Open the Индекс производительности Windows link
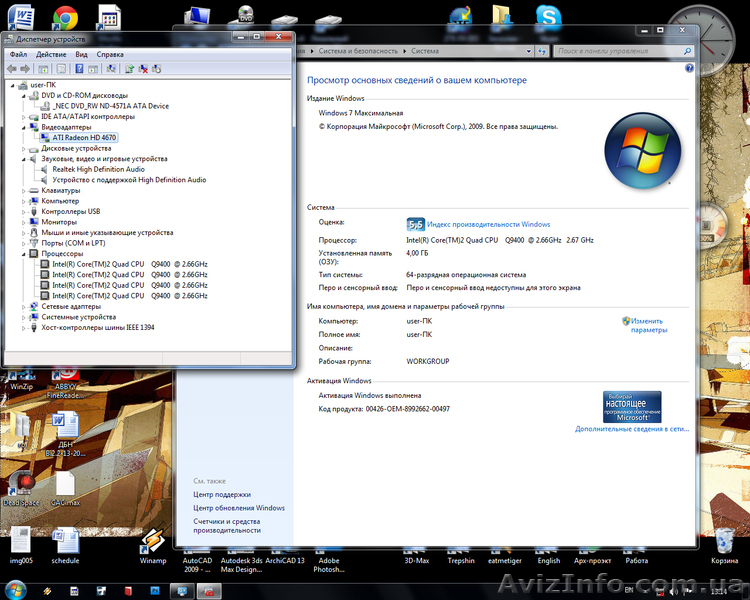 (488, 224)
